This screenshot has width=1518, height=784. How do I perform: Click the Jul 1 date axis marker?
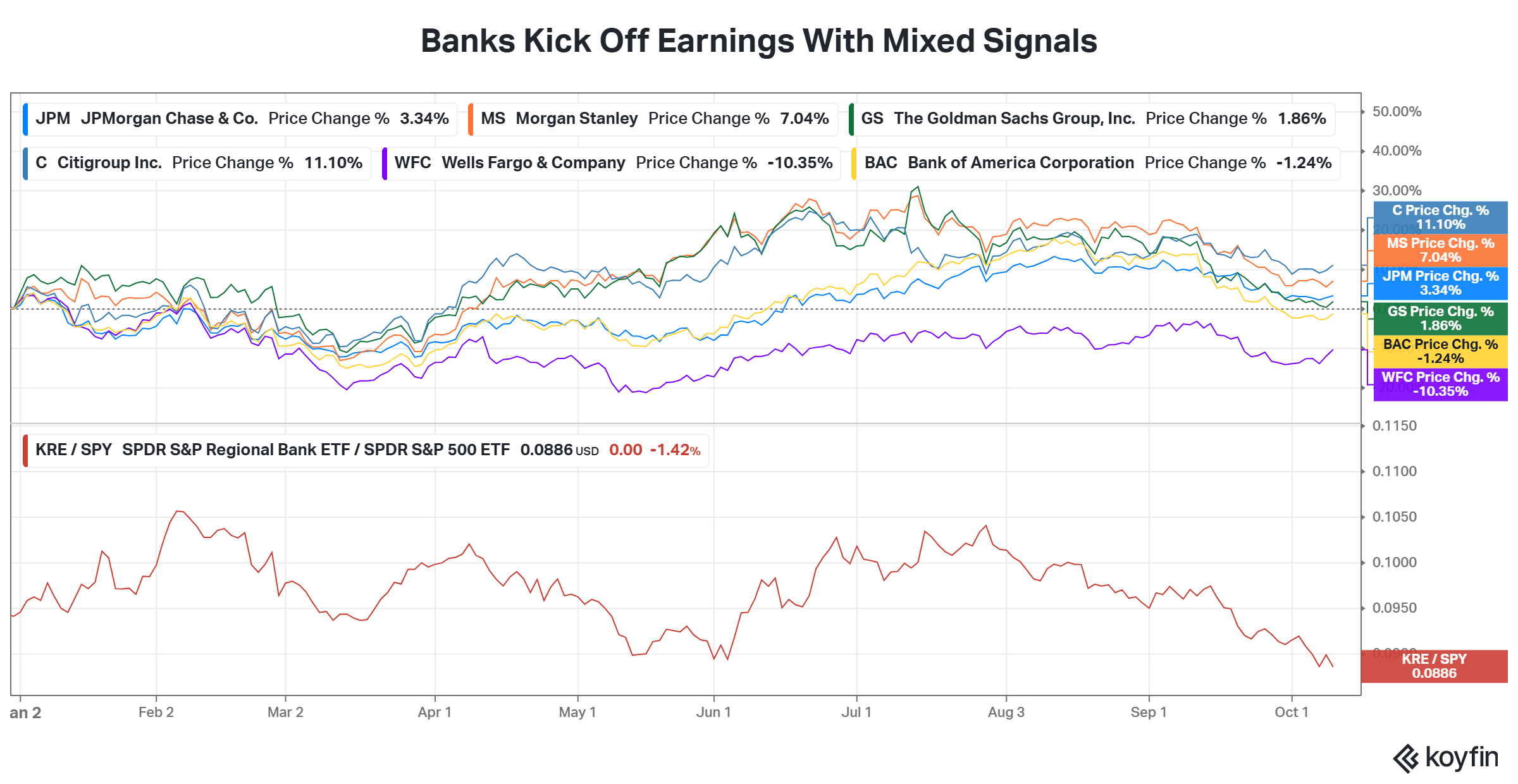(x=856, y=713)
